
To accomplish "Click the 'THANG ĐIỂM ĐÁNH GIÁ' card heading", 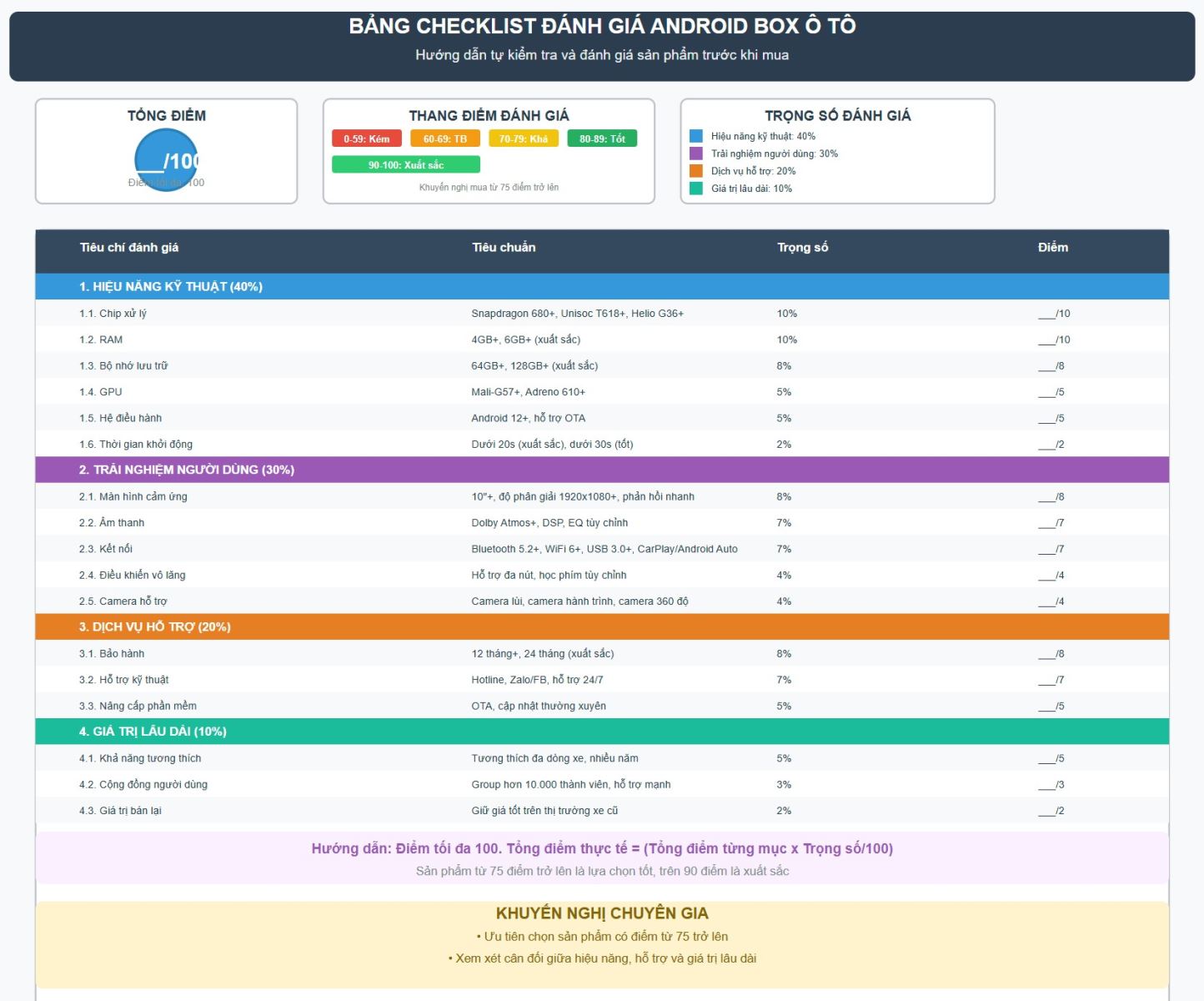I will pyautogui.click(x=489, y=115).
